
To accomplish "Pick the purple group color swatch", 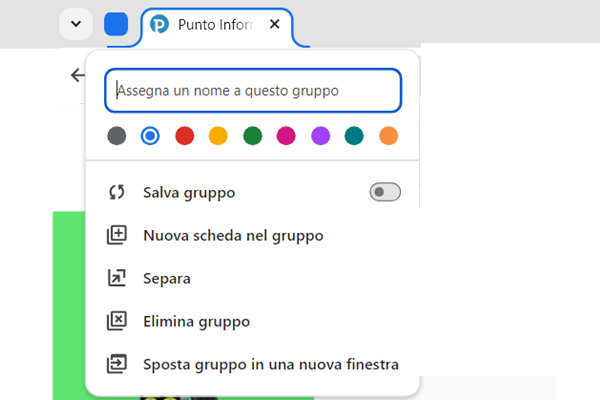I will click(x=320, y=135).
